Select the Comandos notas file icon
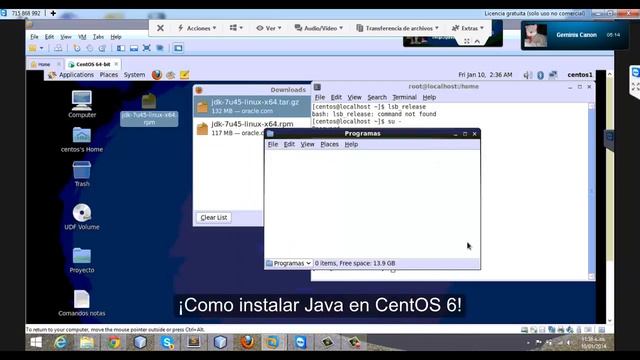The image size is (640, 360). pyautogui.click(x=82, y=303)
